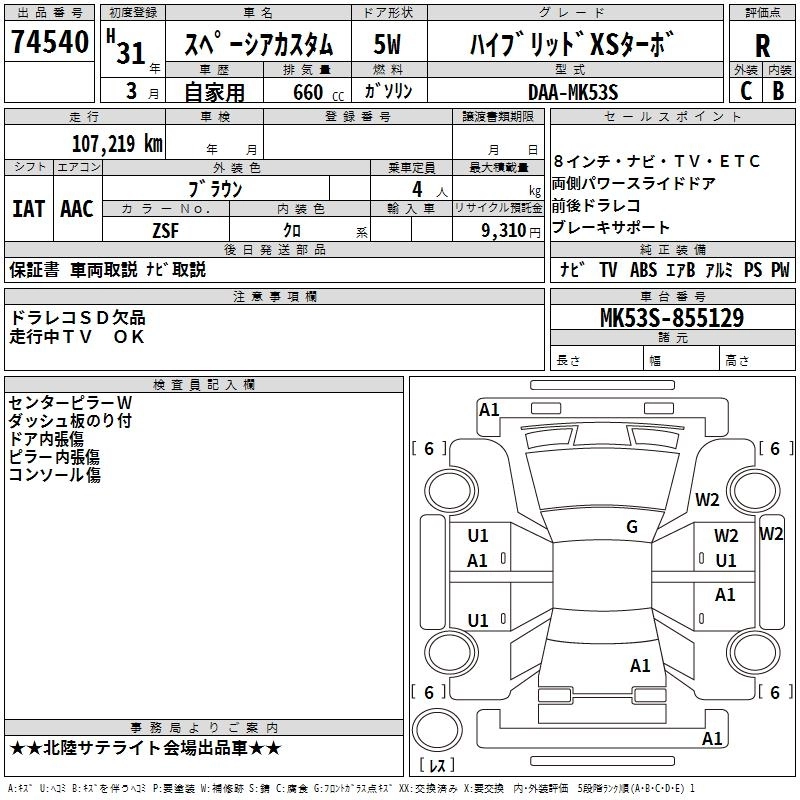This screenshot has height=800, width=800.
Task: Click the 北陸サテライト会場出品車 announcement
Action: click(145, 748)
